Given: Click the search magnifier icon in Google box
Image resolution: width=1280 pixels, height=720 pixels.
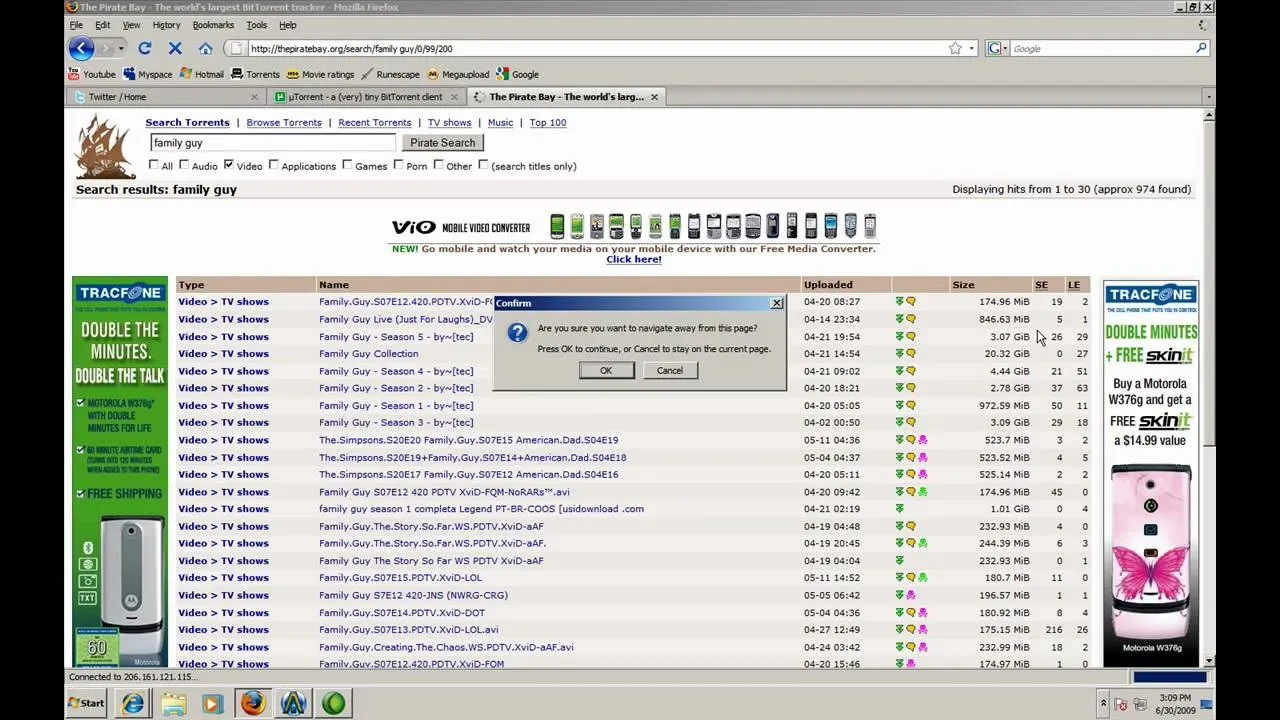Looking at the screenshot, I should point(1201,48).
